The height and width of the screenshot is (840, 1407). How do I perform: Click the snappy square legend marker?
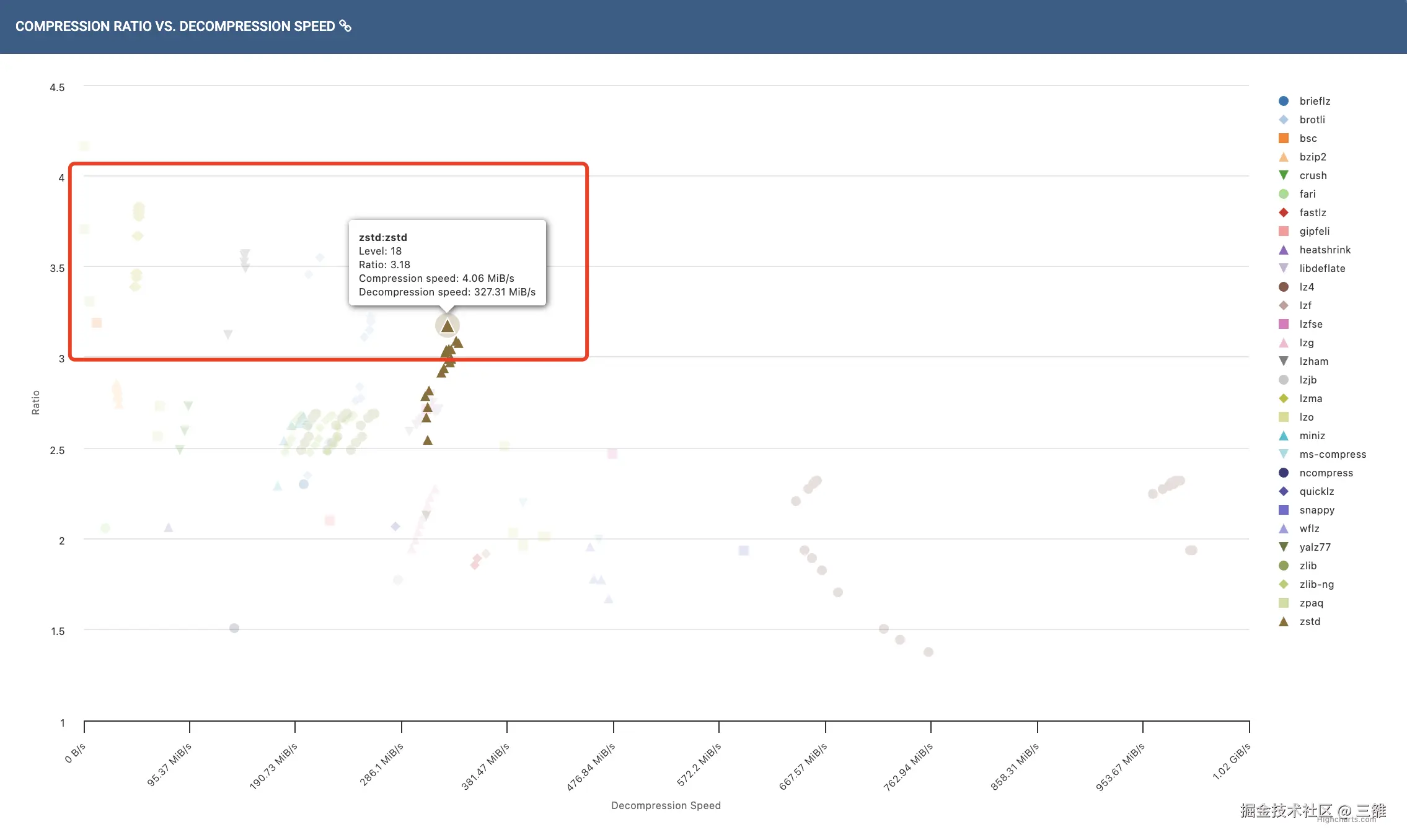[1284, 510]
